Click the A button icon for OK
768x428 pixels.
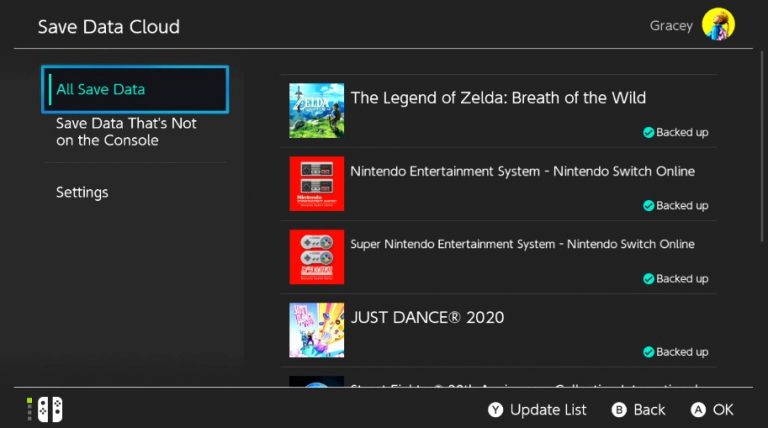tap(698, 410)
